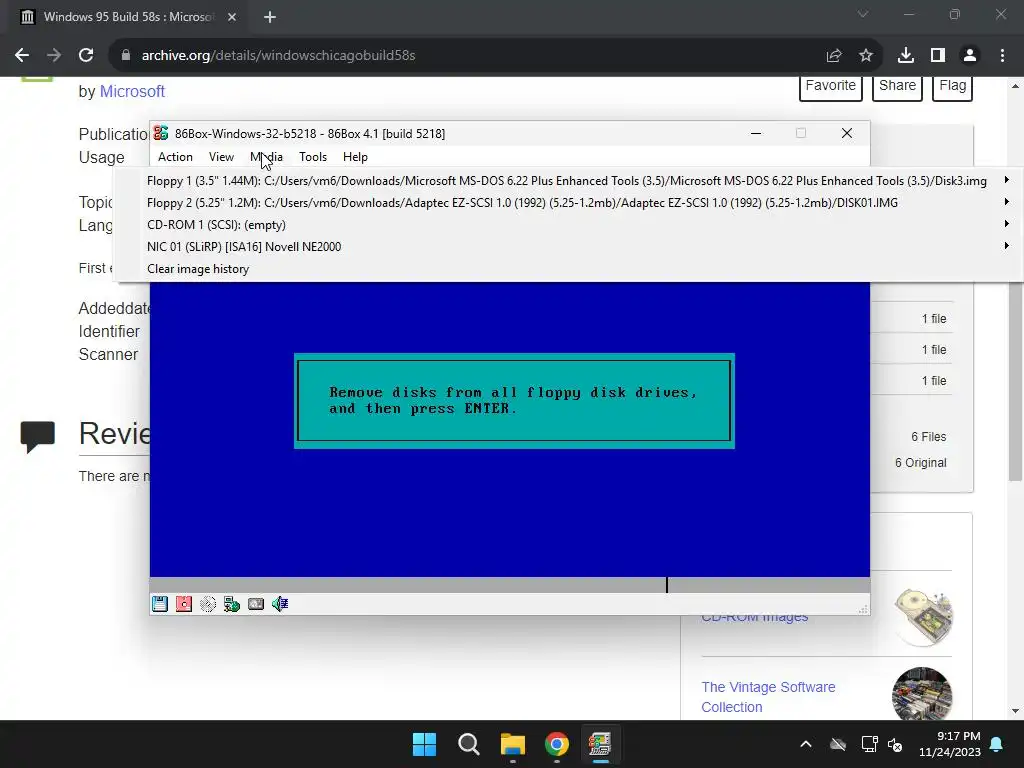Select Floppy 1 Disk3.img menu entry

coord(567,181)
